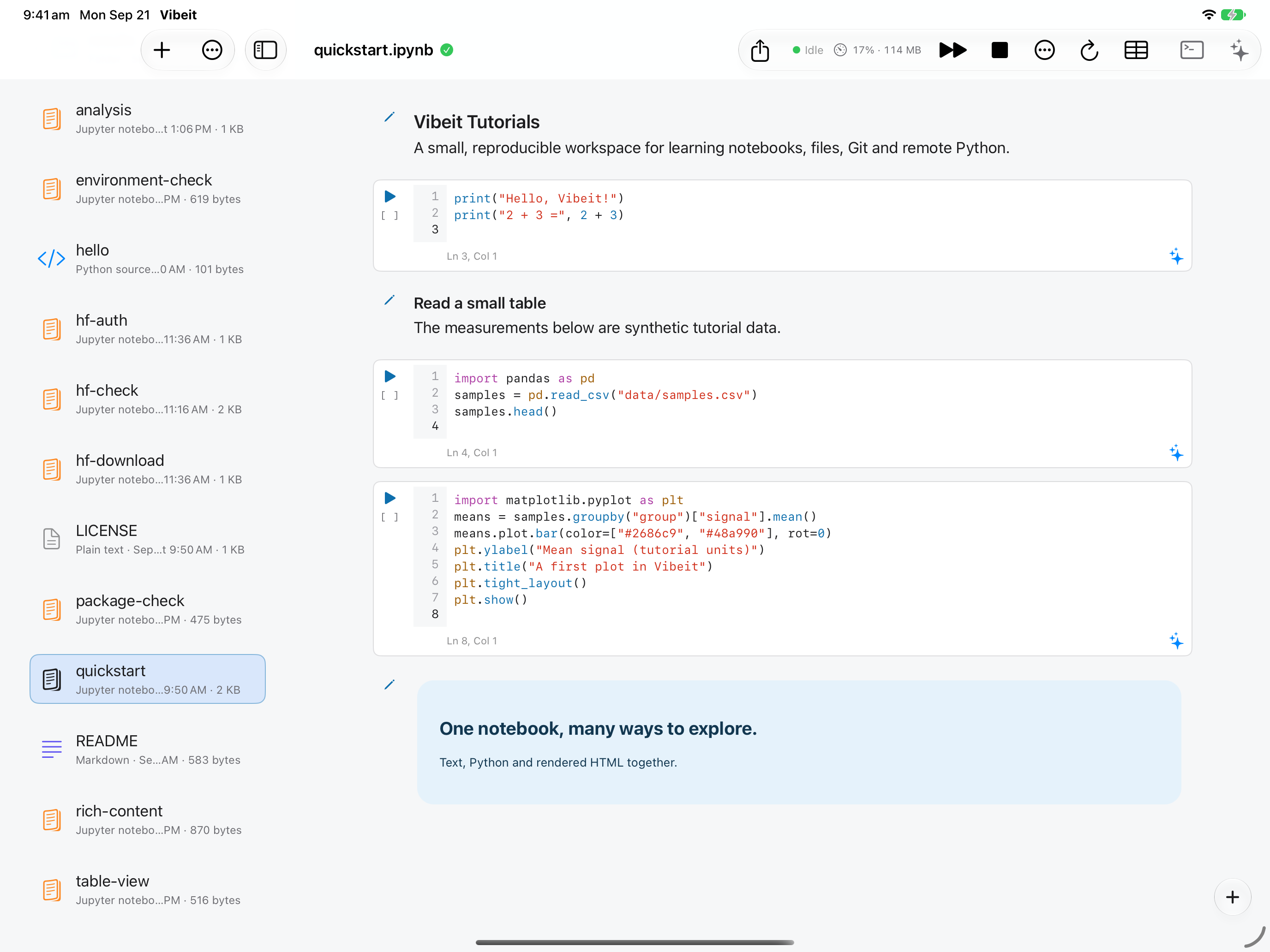Screen dimensions: 1270x952
Task: Place cursor in the samples.head() line
Action: [x=505, y=411]
